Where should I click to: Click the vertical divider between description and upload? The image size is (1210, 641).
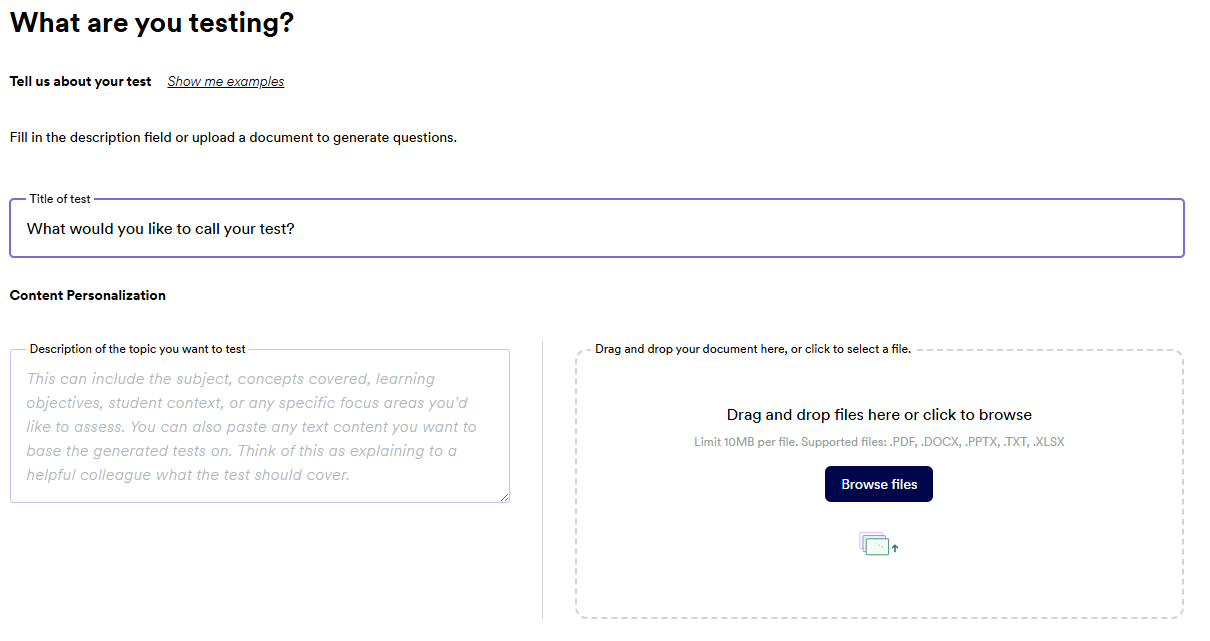542,480
